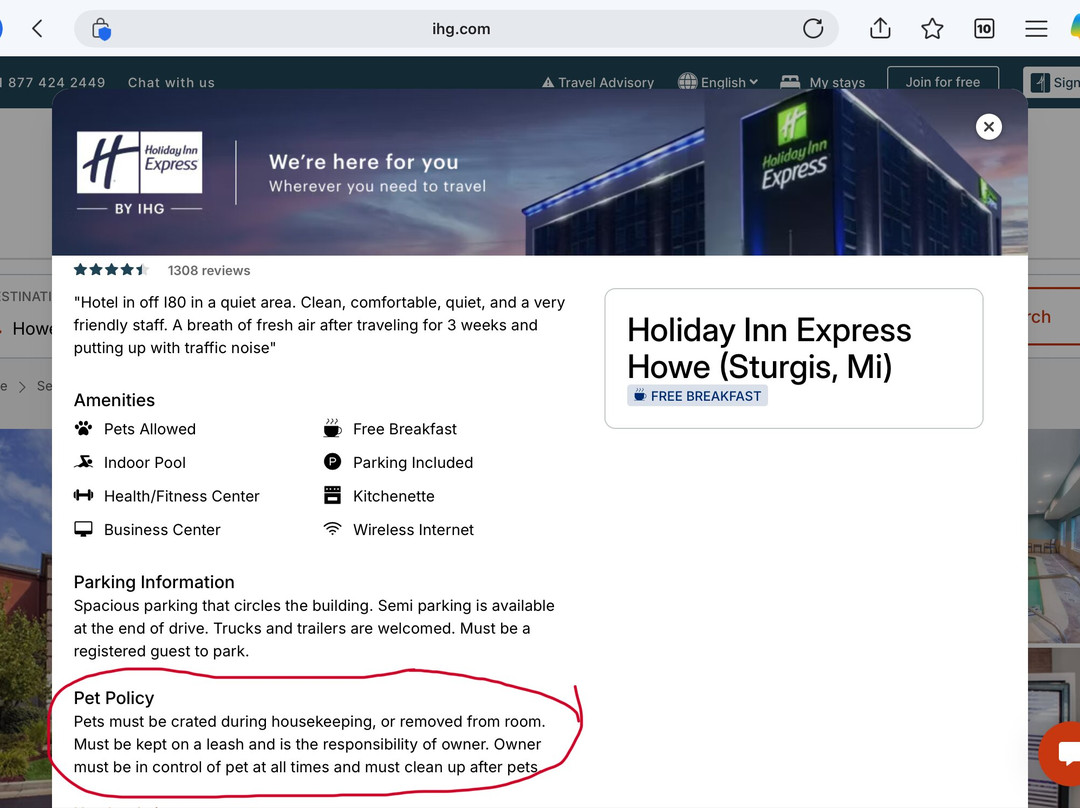Screen dimensions: 1080x808
Task: Open the tab switcher showing 10 tabs
Action: point(984,29)
